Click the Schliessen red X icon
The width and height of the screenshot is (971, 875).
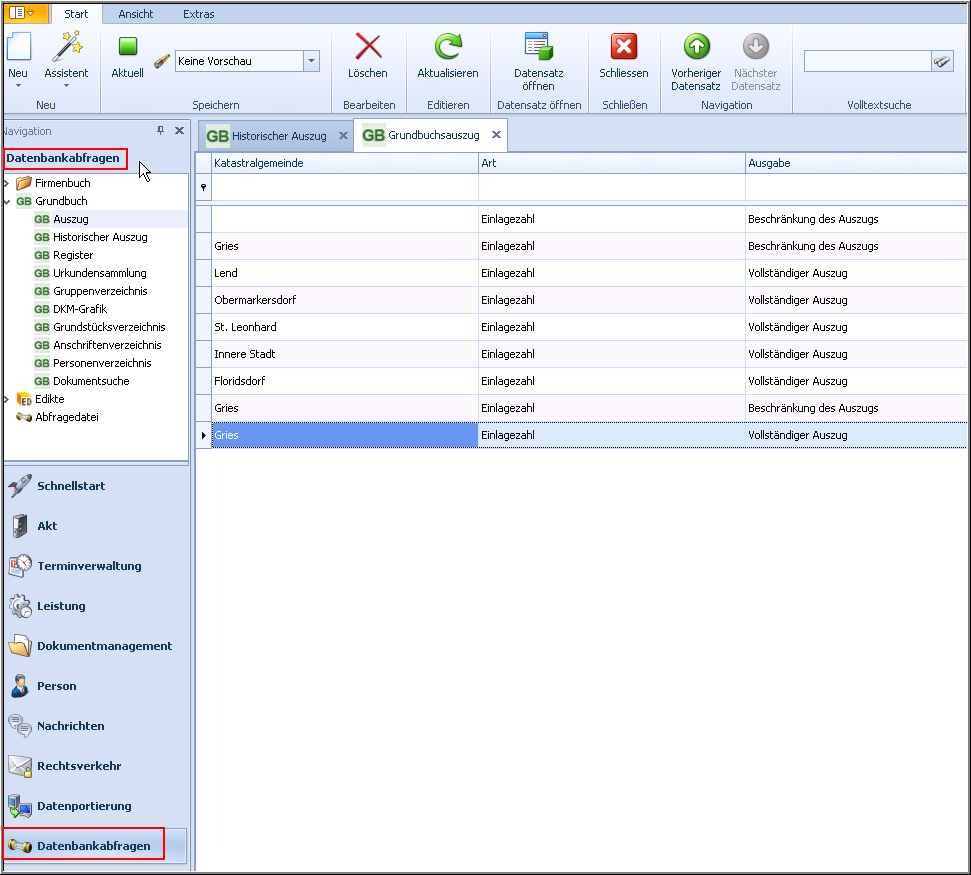pyautogui.click(x=624, y=47)
